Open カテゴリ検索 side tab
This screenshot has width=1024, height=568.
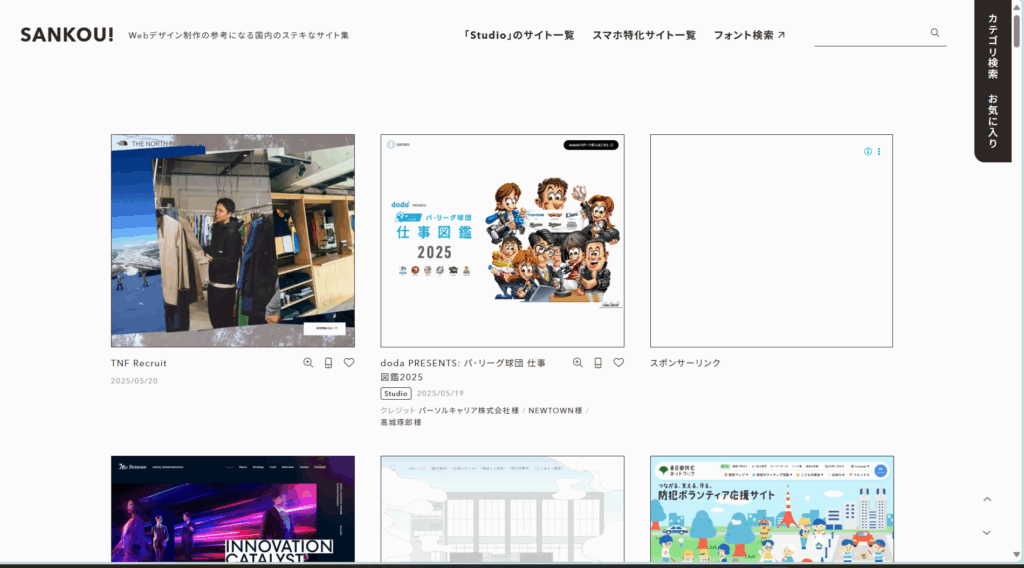993,46
